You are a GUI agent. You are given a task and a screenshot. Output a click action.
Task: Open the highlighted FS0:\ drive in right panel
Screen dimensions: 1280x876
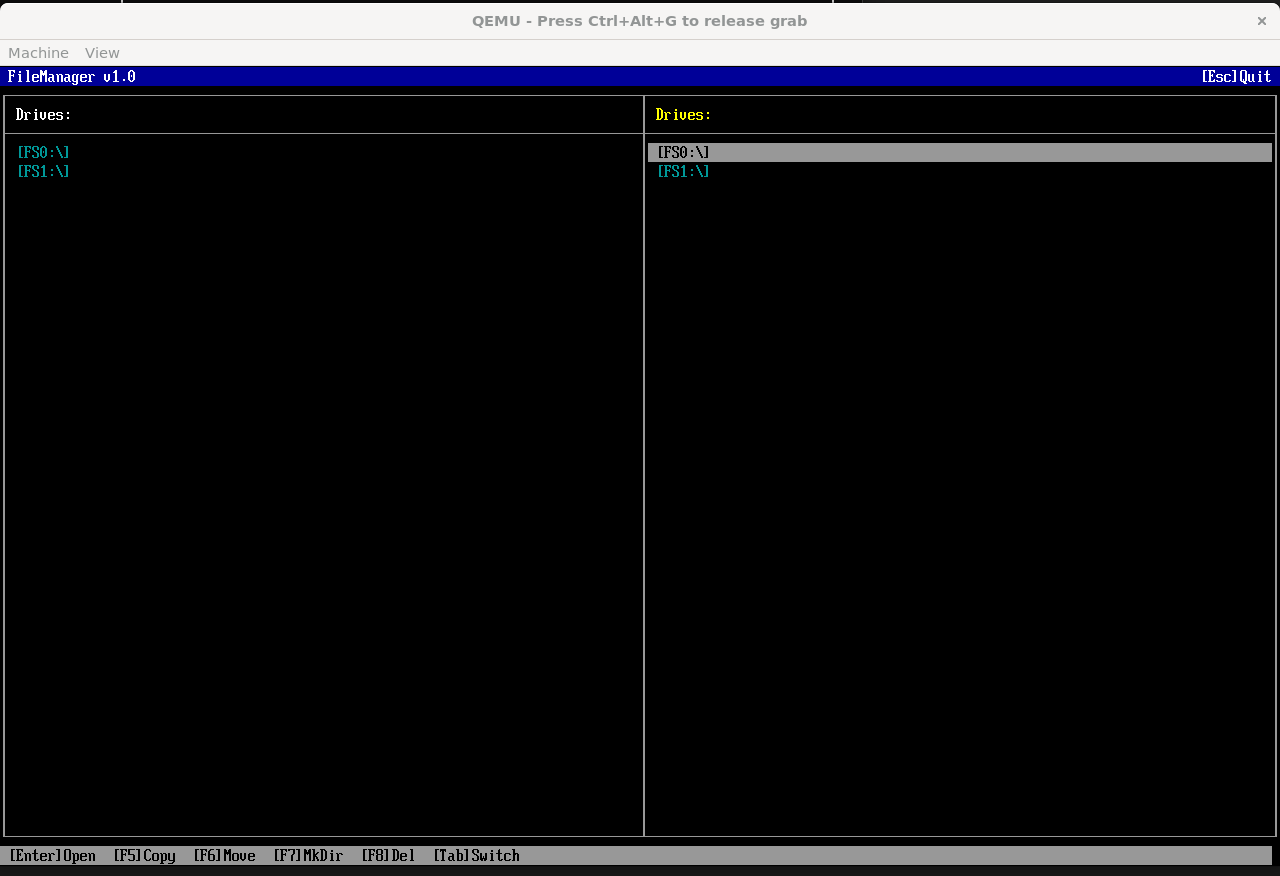(x=683, y=152)
